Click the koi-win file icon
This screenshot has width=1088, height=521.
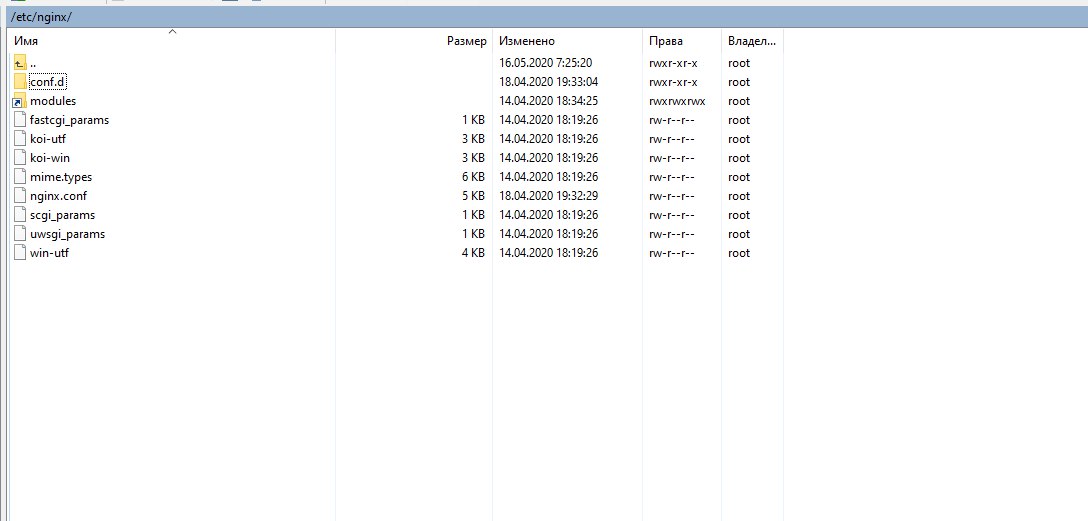(x=20, y=157)
